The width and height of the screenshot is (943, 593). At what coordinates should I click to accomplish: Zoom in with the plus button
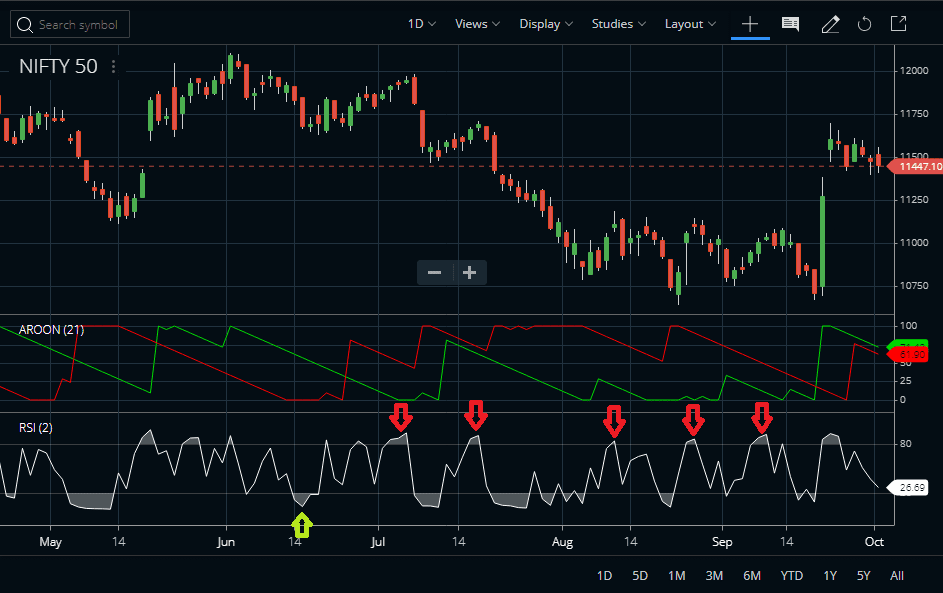pos(470,272)
